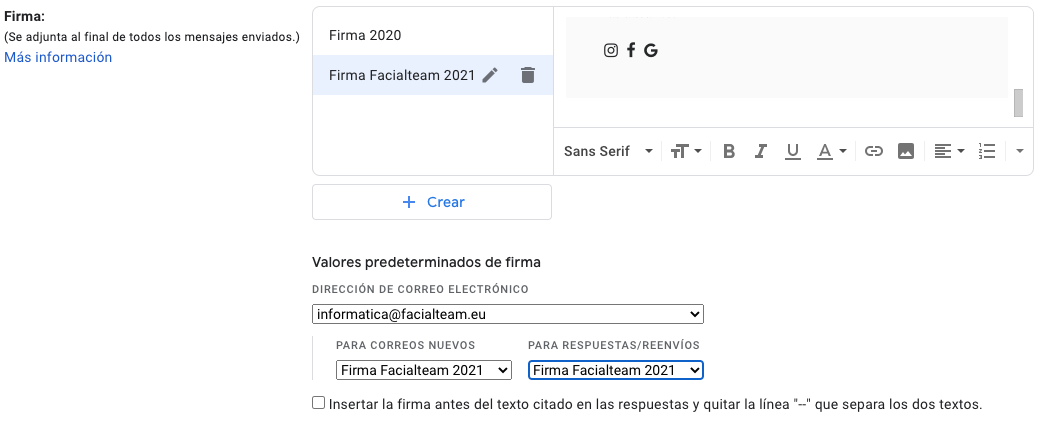Apply underline formatting in the signature editor

pos(793,151)
